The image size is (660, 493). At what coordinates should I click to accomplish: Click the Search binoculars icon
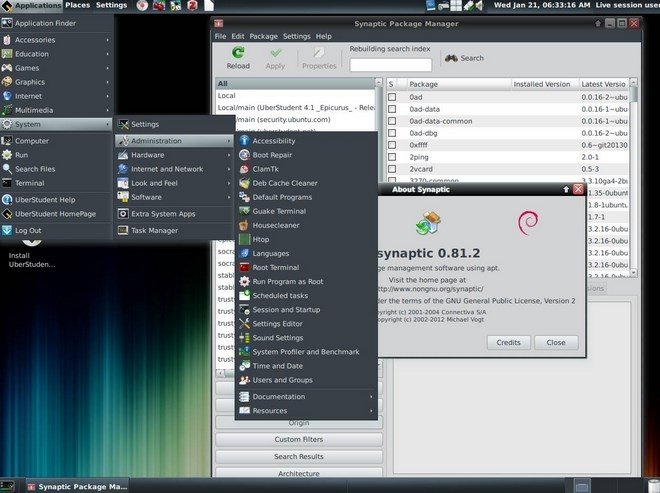click(x=451, y=58)
